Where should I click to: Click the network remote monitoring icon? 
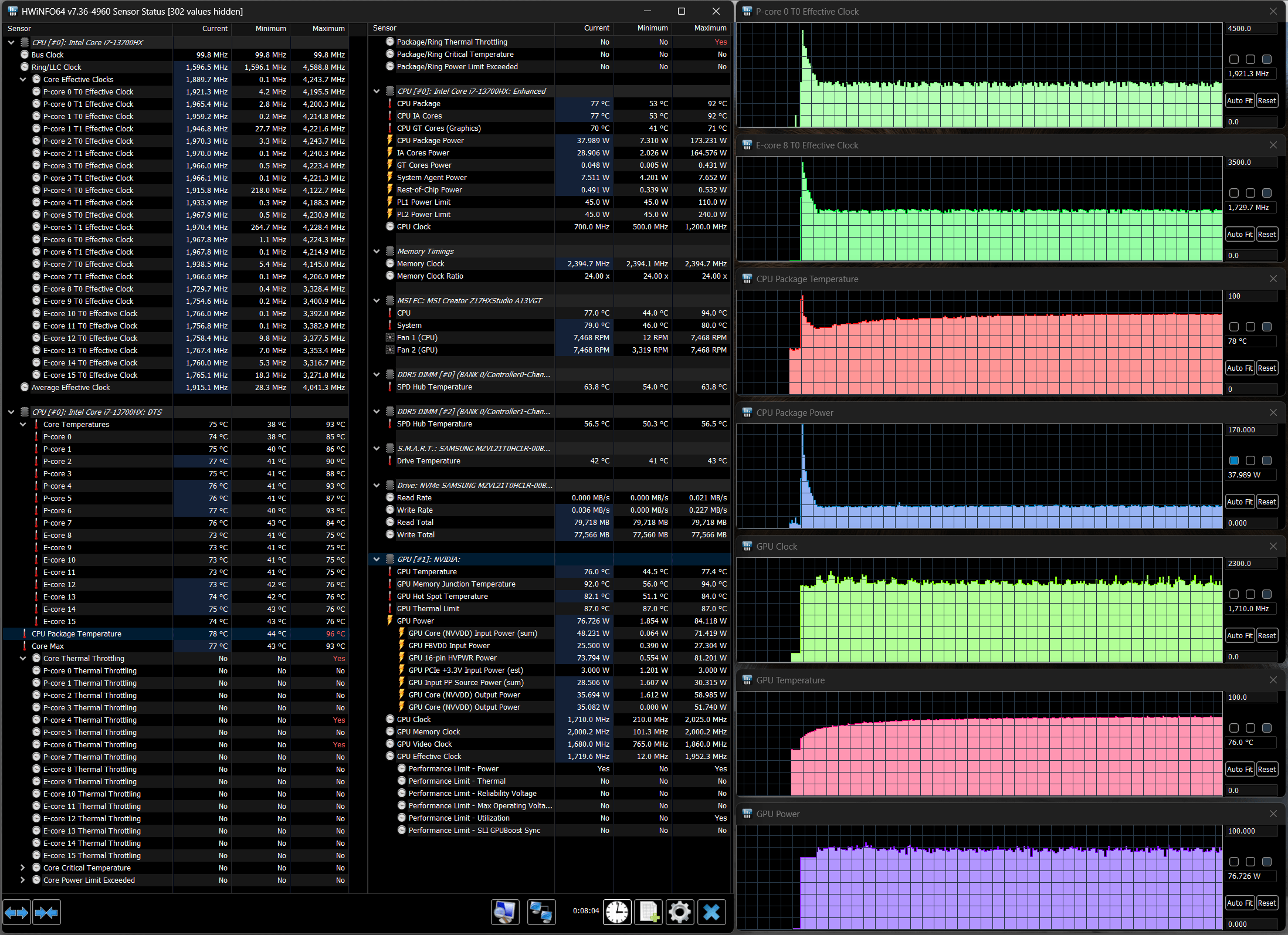(541, 912)
